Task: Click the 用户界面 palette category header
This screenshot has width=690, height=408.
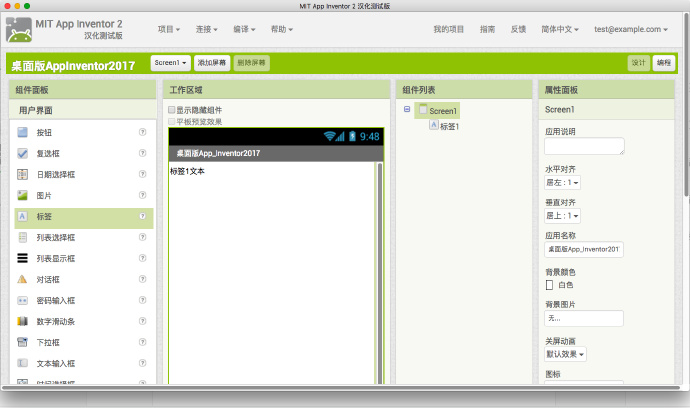Action: [x=83, y=110]
